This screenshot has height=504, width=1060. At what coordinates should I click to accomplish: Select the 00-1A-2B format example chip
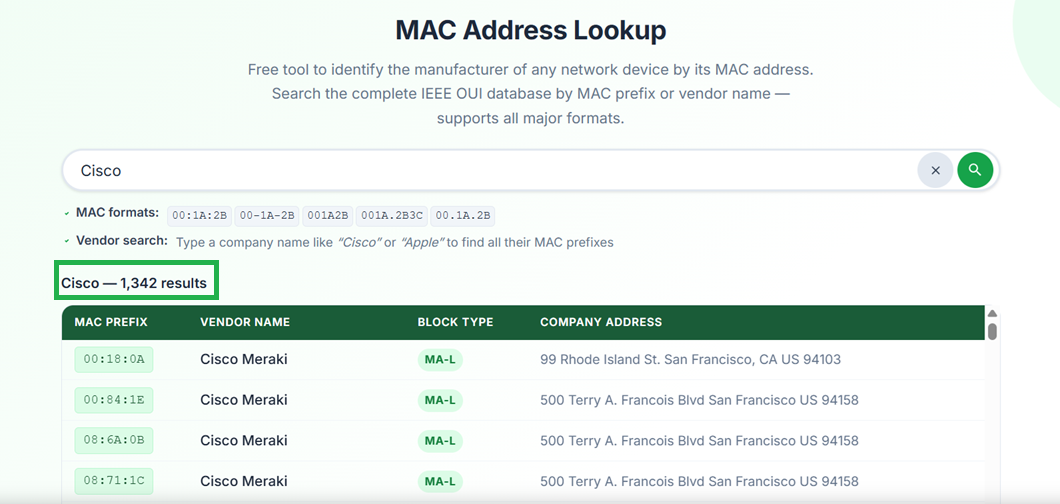[267, 216]
